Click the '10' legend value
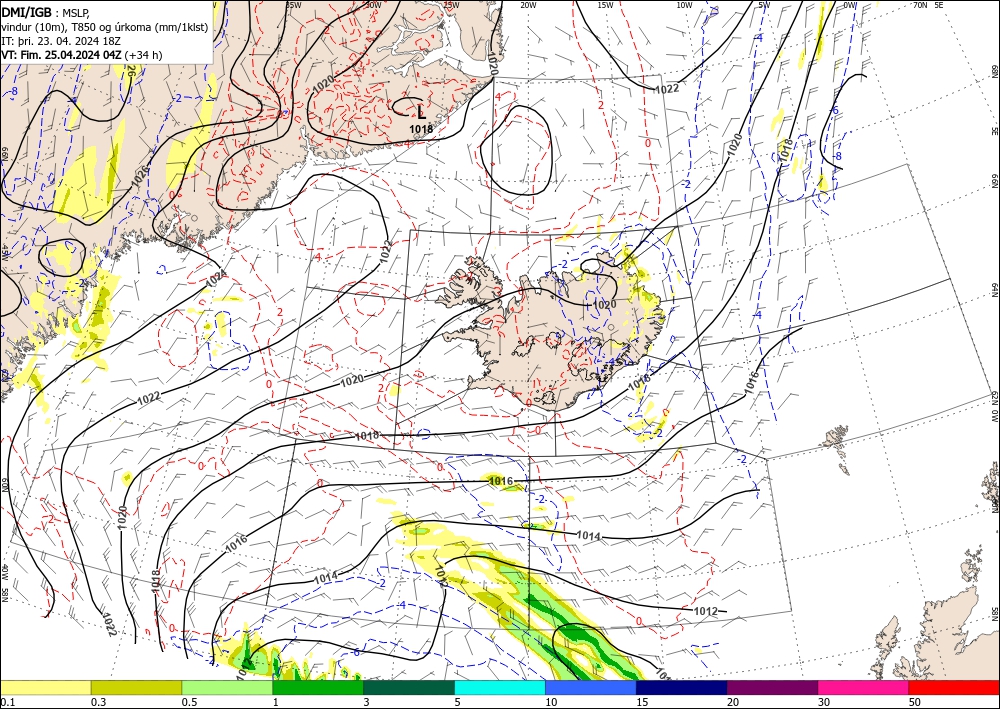The height and width of the screenshot is (709, 1000). [x=552, y=701]
